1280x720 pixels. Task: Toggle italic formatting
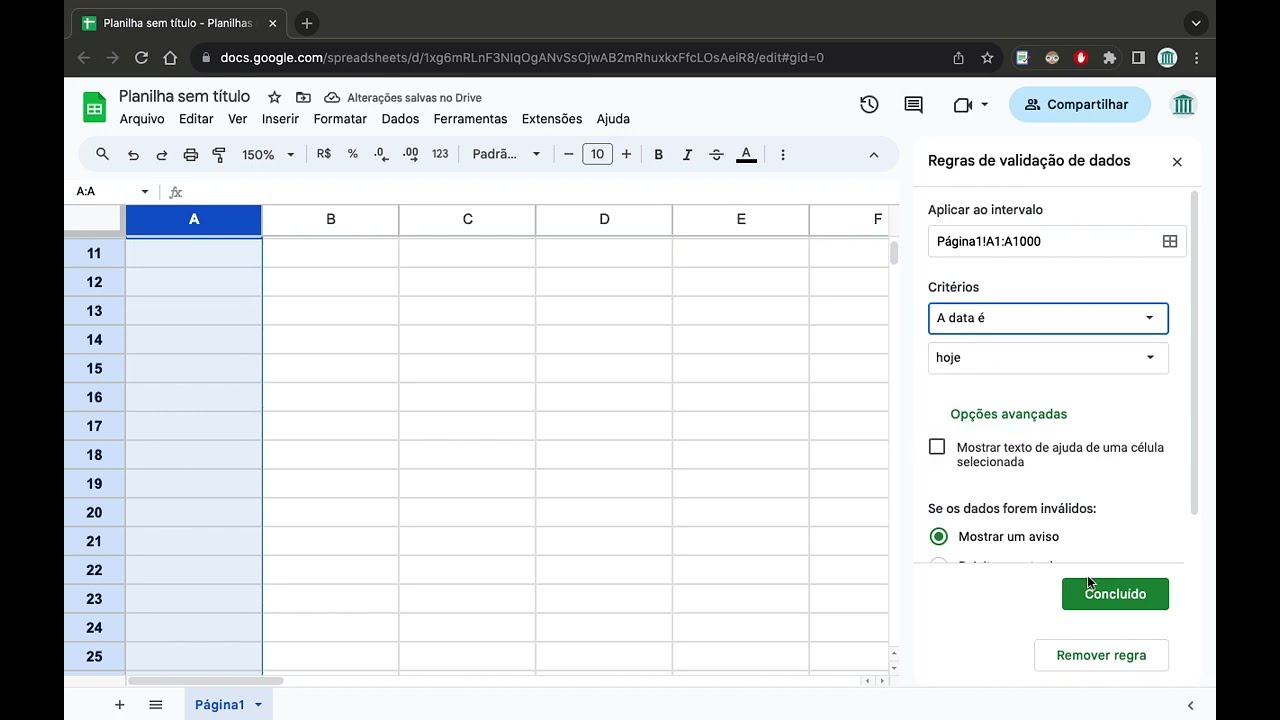(687, 154)
